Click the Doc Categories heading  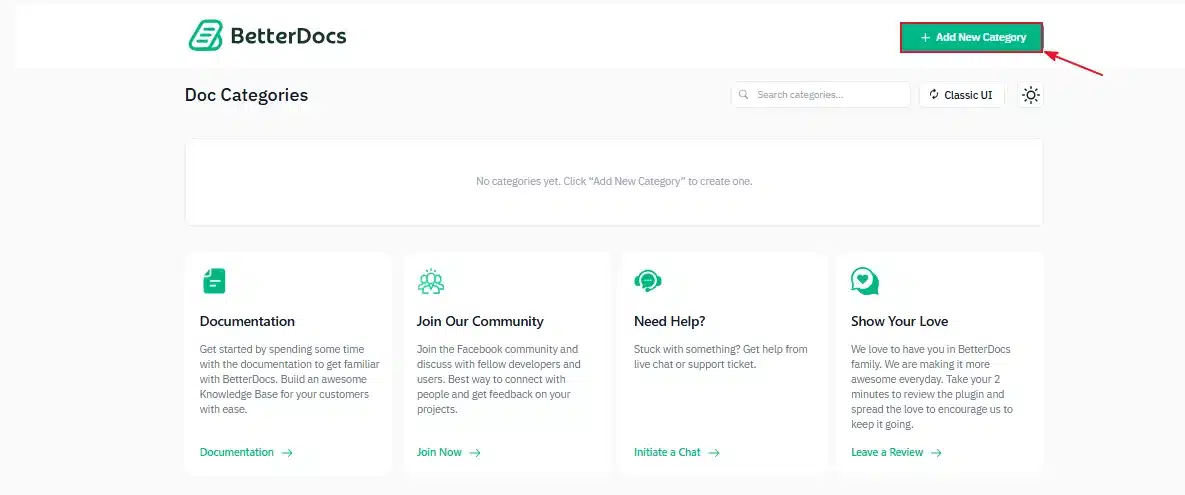pyautogui.click(x=246, y=95)
